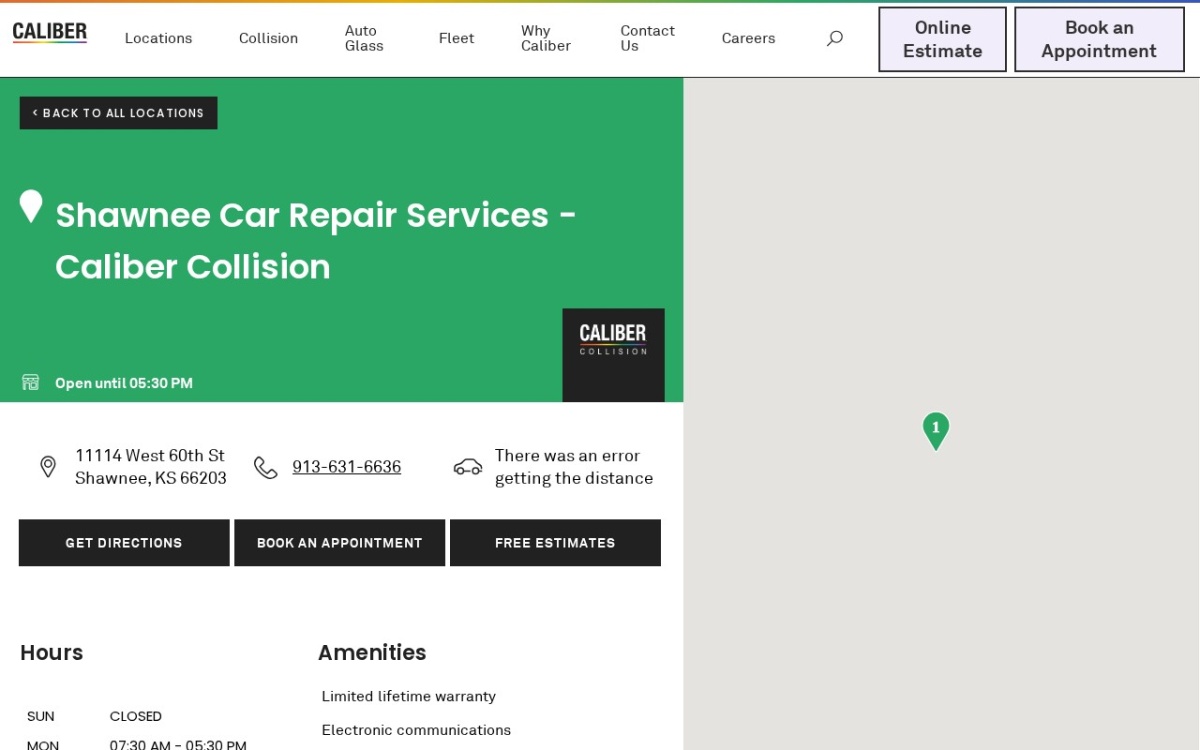Open the Fleet menu item
Screen dimensions: 1200x750
pyautogui.click(x=456, y=38)
